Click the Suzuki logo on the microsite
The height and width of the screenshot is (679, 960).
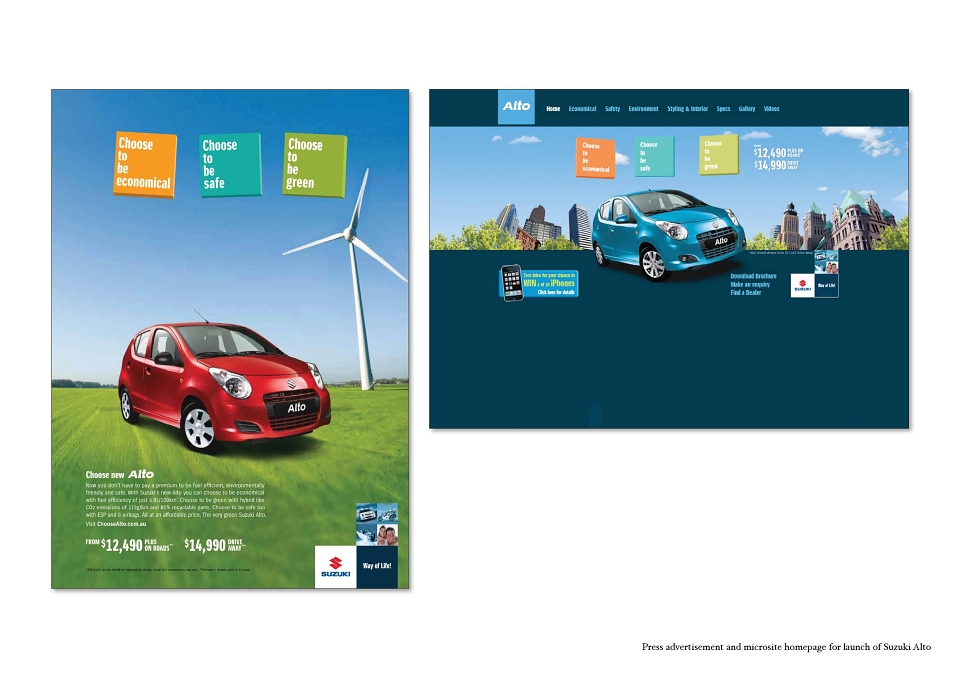[803, 285]
